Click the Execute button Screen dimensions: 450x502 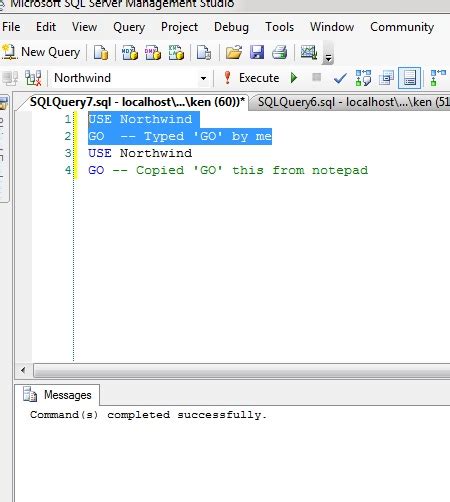252,78
